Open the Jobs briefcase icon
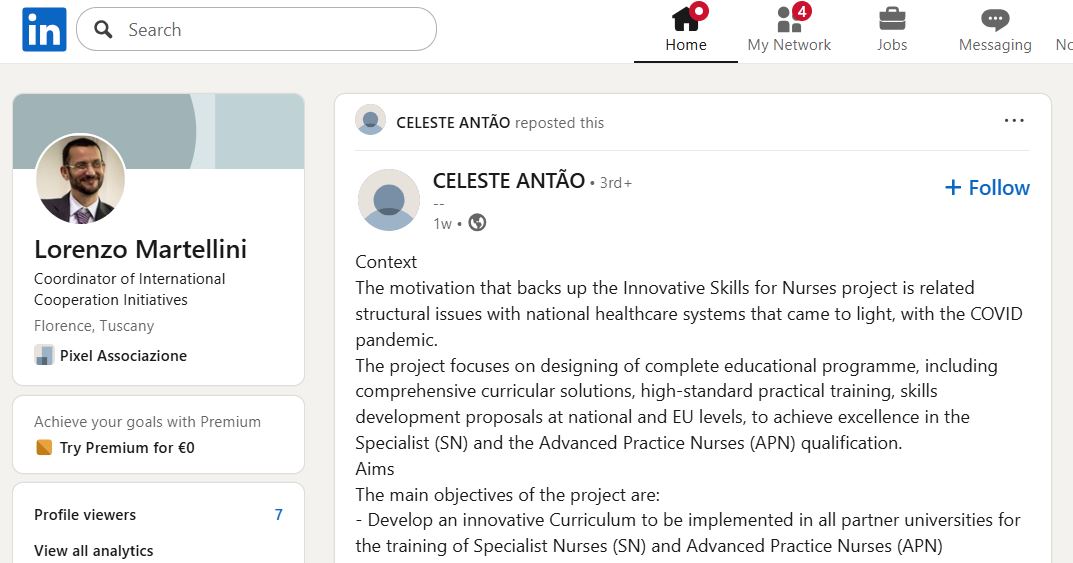 (892, 19)
